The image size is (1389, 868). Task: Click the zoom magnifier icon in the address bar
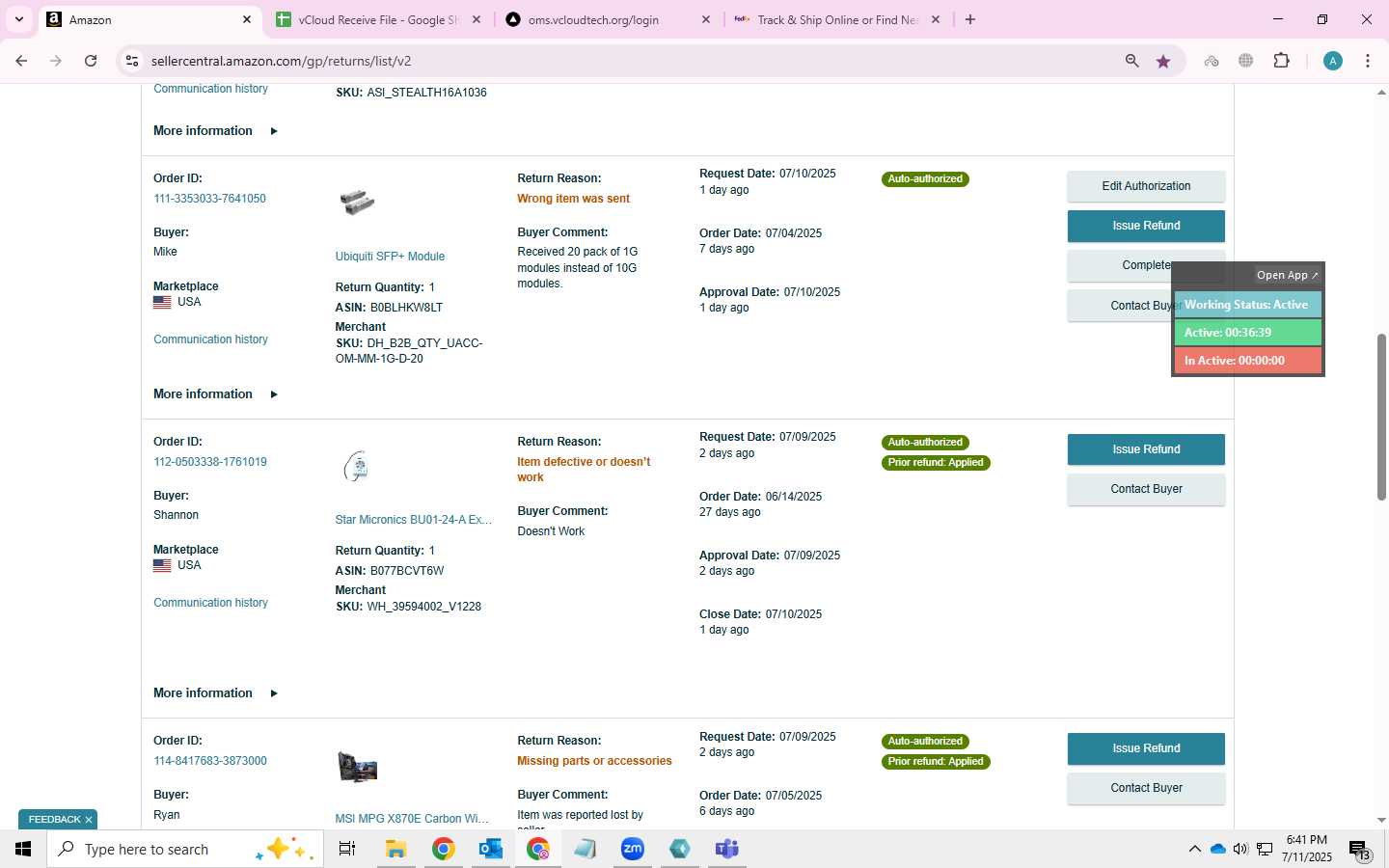1132,61
